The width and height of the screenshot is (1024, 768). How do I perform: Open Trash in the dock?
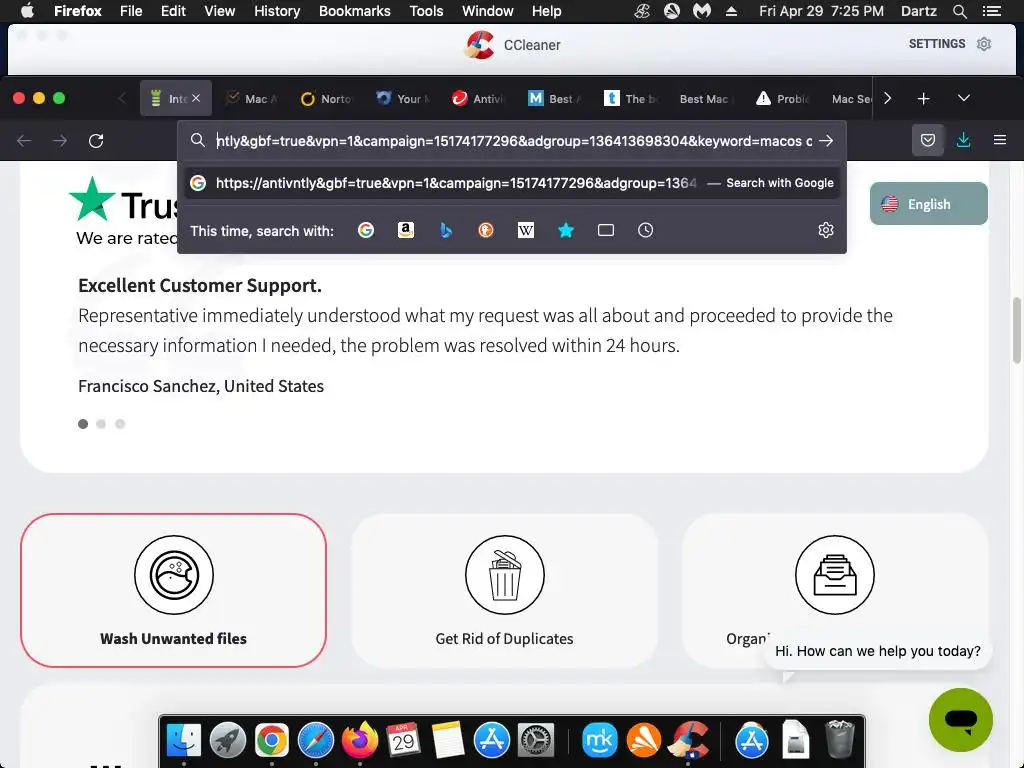[x=840, y=741]
